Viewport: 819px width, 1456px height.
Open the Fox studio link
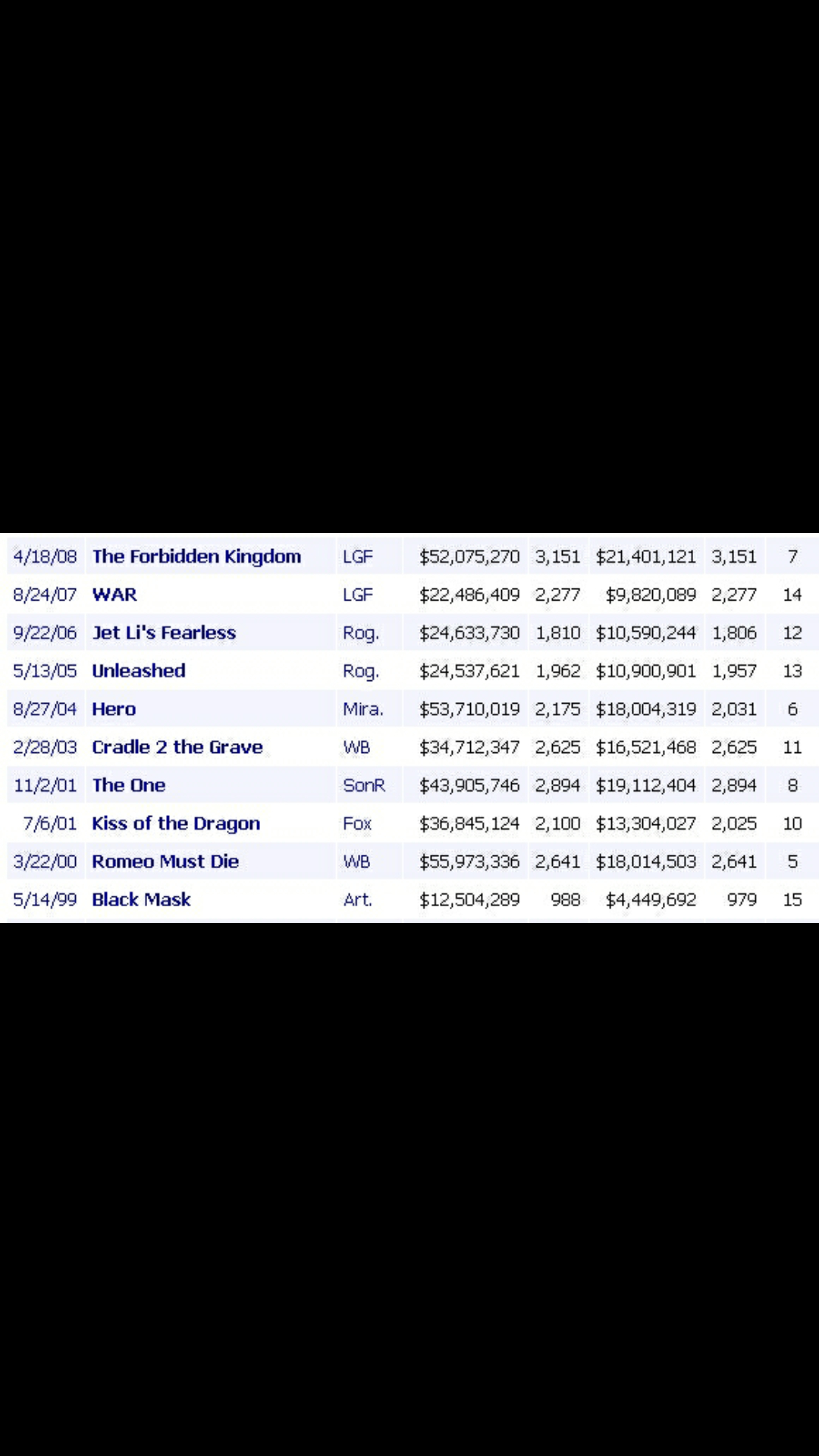[357, 824]
